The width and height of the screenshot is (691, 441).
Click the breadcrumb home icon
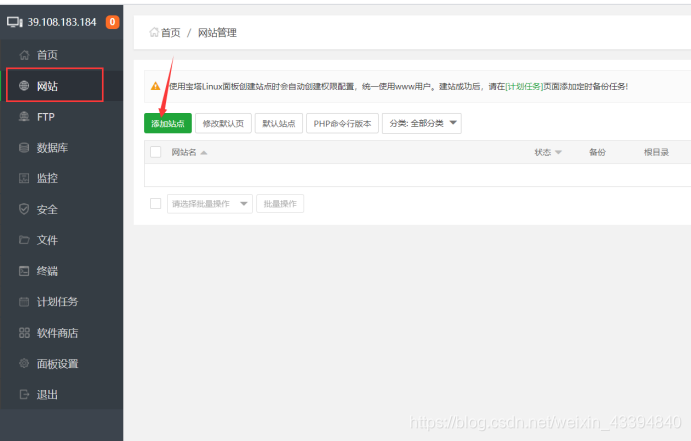154,32
